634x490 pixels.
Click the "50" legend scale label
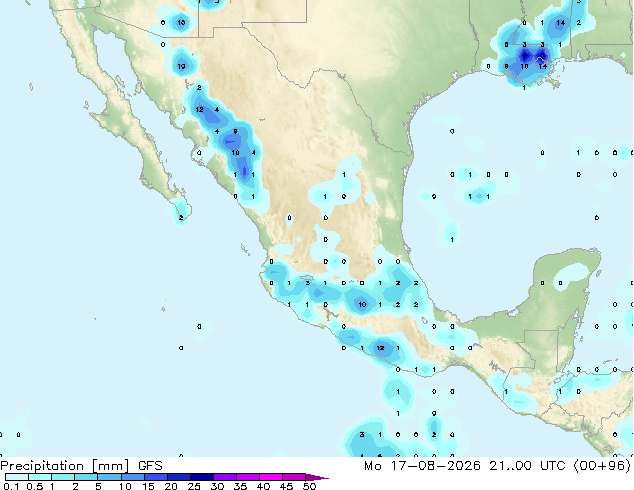pos(309,486)
